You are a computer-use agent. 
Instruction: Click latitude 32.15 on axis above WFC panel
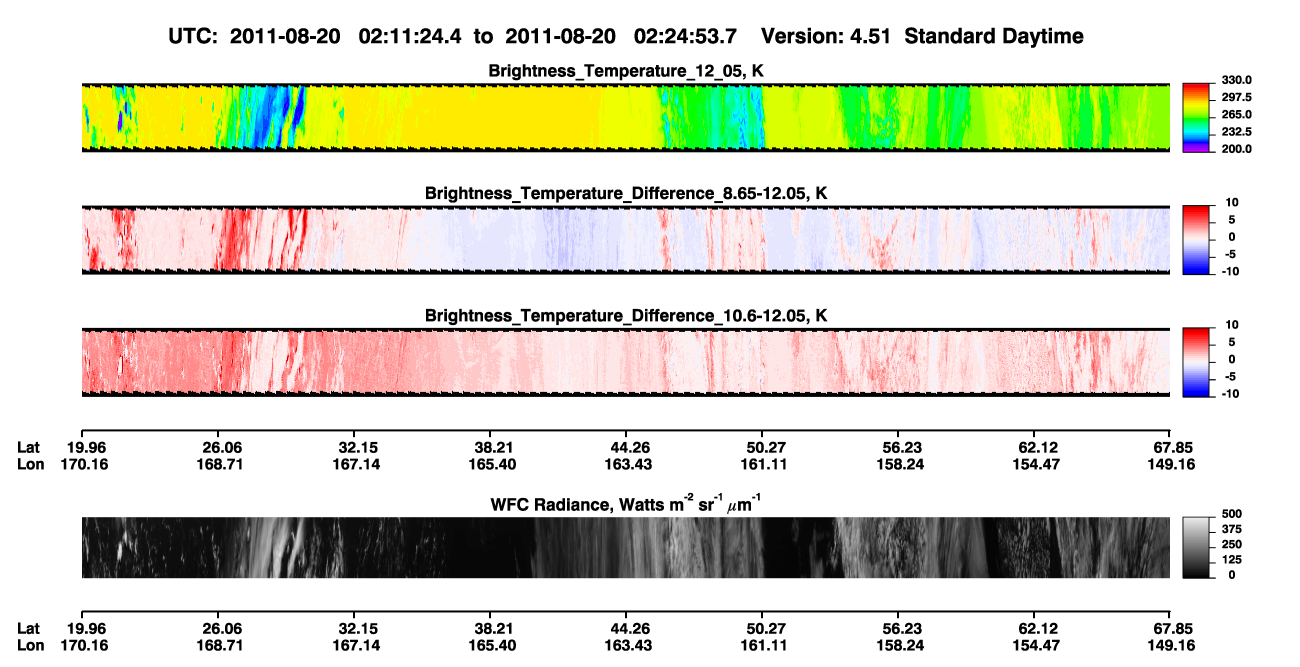(358, 447)
